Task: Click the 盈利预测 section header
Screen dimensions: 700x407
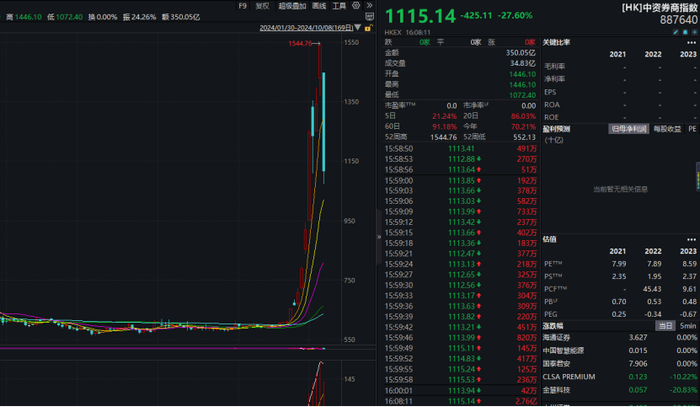Action: [x=556, y=129]
